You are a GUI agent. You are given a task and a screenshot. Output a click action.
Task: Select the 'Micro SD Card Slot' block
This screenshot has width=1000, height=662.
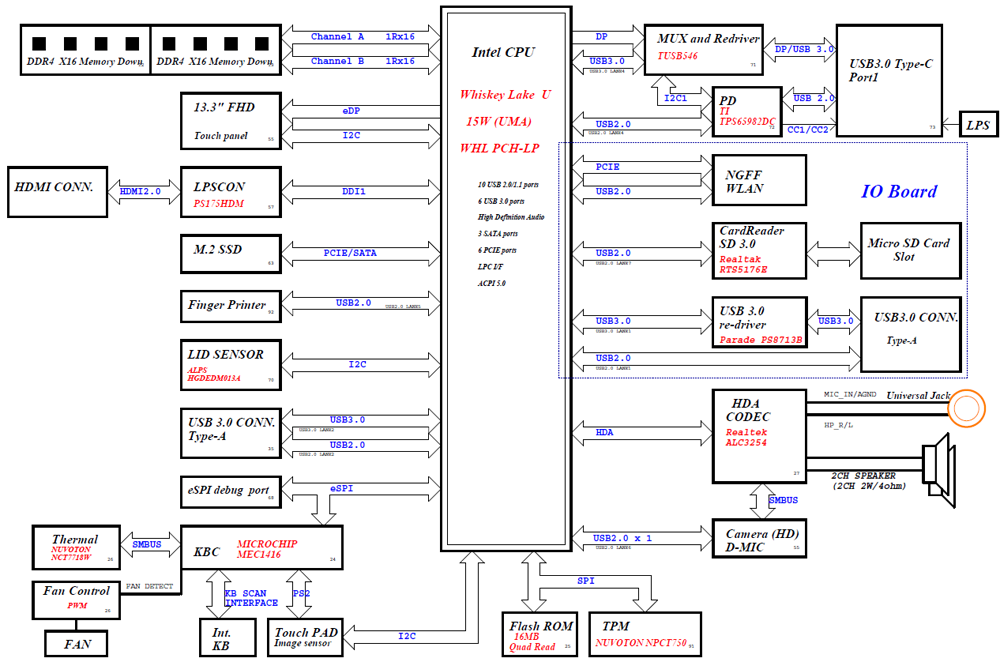pyautogui.click(x=911, y=251)
